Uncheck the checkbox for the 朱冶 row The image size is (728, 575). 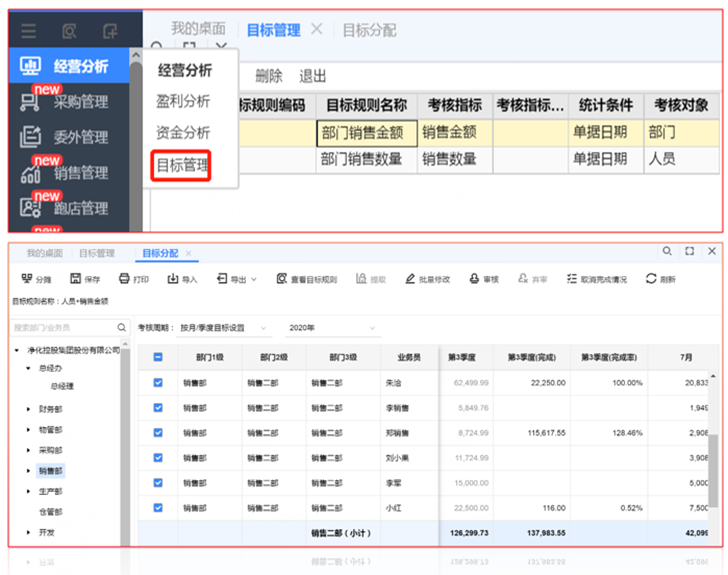158,383
